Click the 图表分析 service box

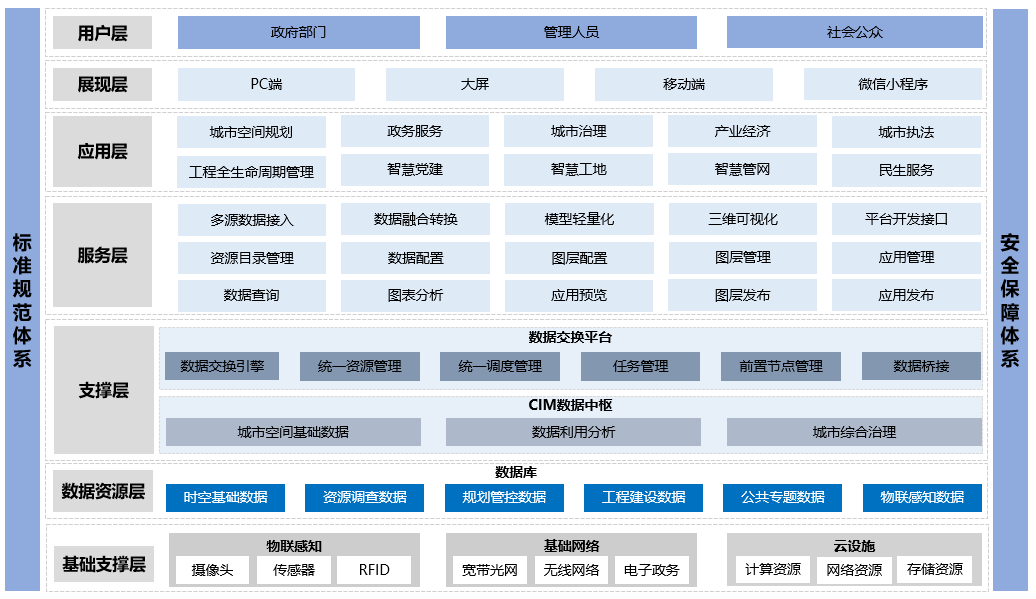coord(415,296)
